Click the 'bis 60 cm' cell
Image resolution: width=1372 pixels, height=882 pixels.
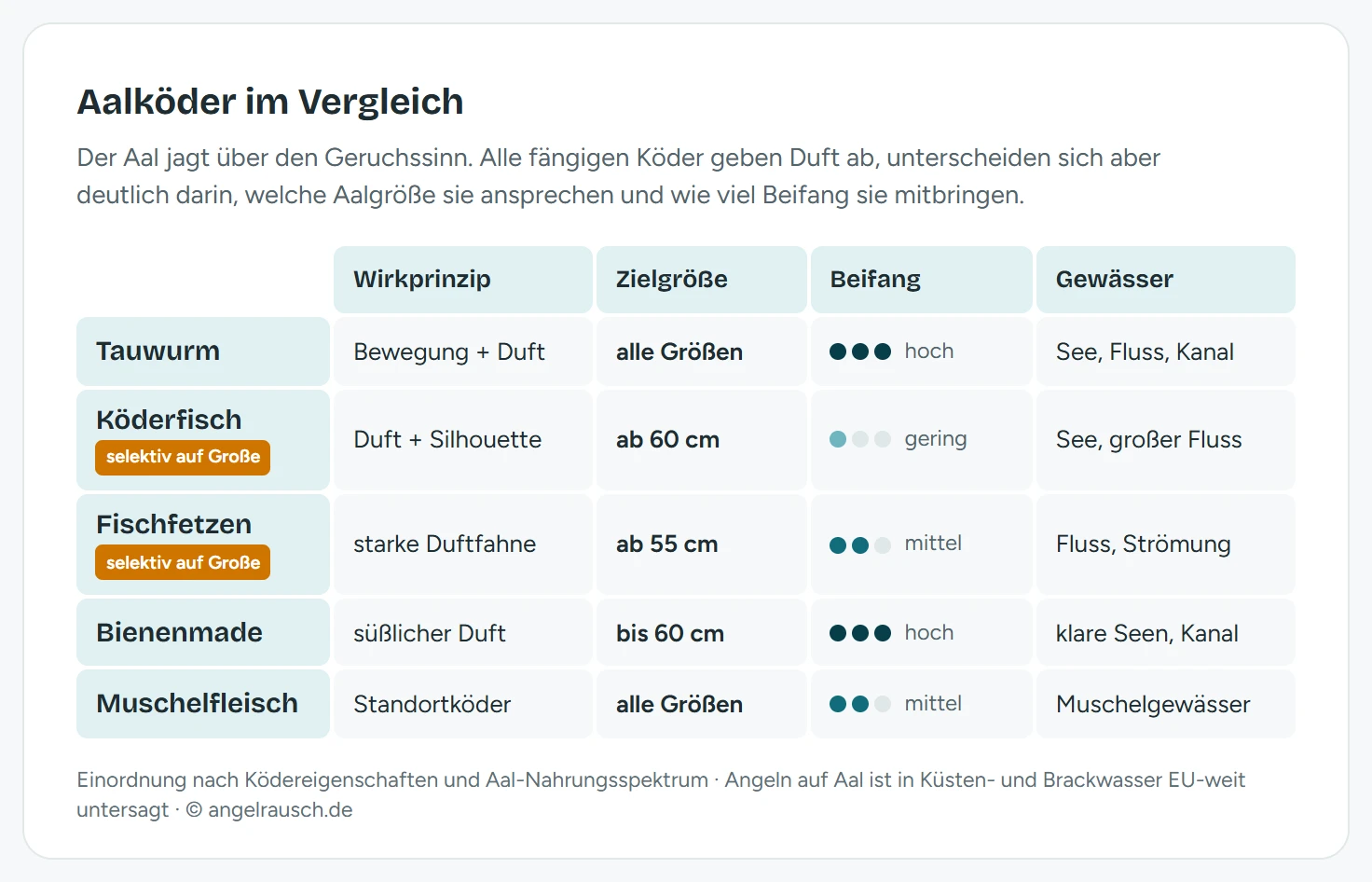tap(702, 632)
